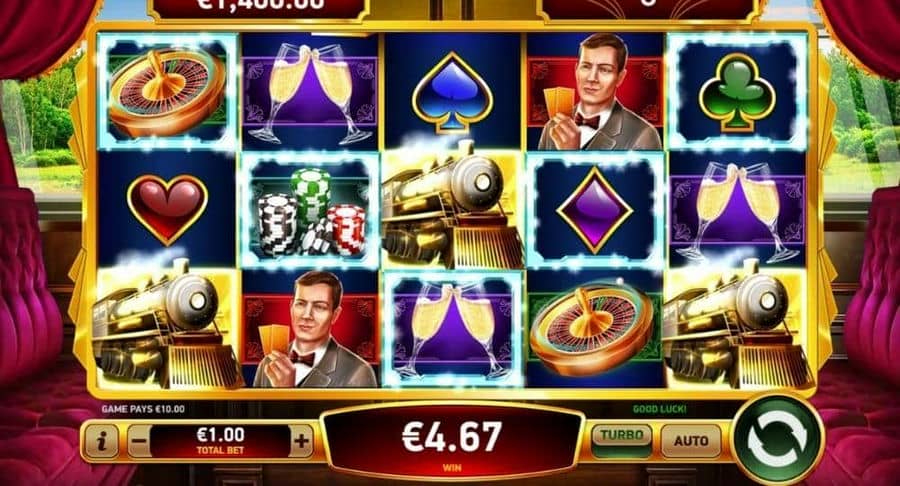Select the blue spade symbol
Screen dimensions: 900x486
point(452,91)
